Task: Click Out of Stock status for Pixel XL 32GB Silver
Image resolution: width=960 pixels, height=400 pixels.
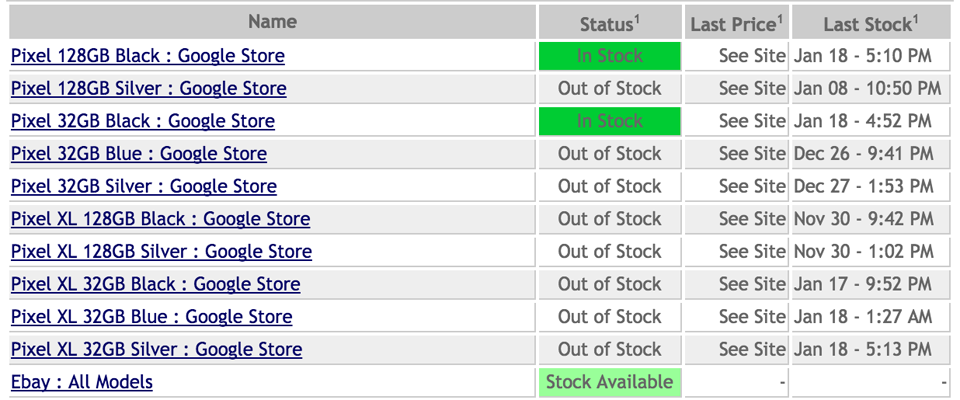Action: tap(610, 349)
